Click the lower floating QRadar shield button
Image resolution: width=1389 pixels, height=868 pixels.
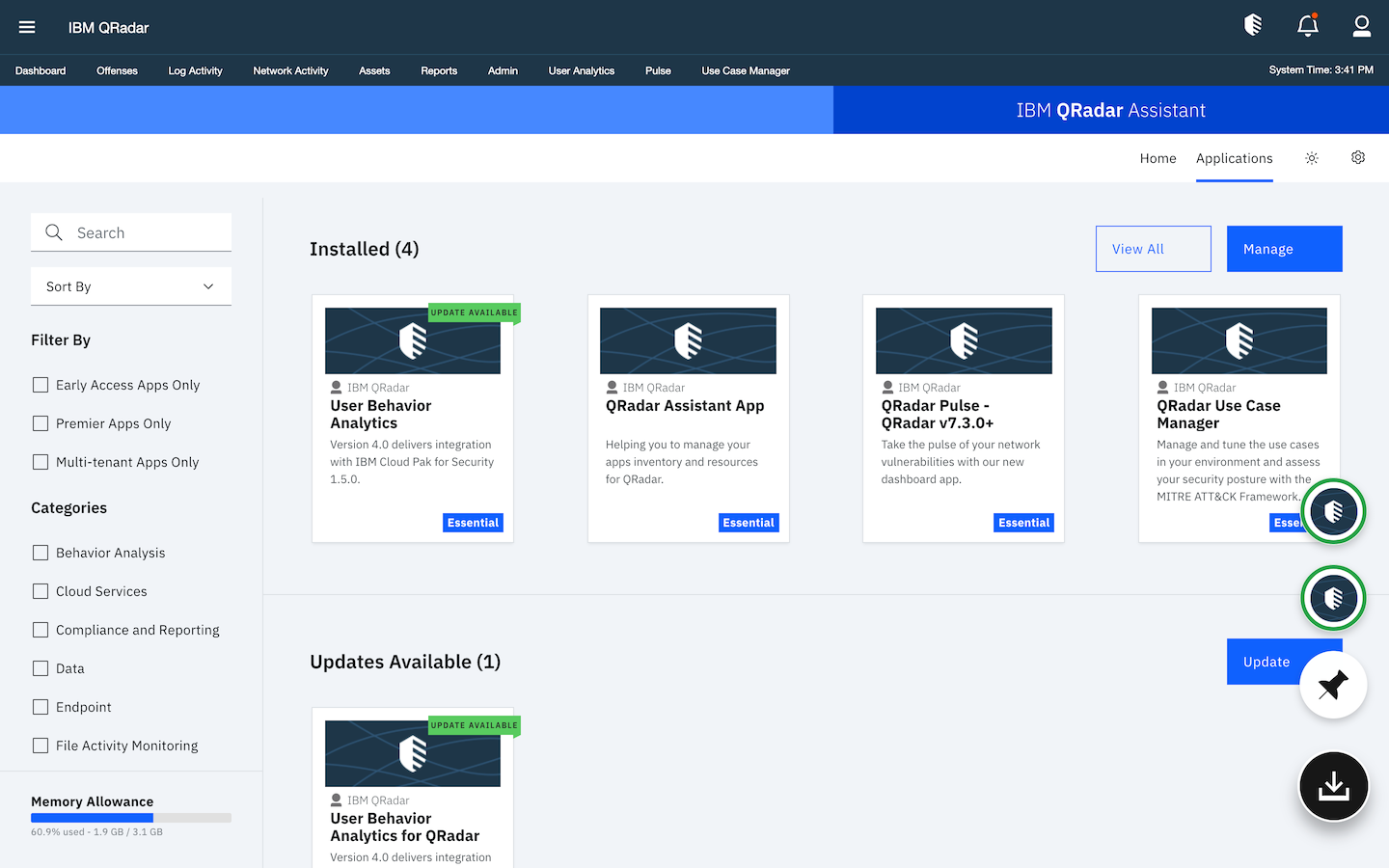(x=1333, y=597)
